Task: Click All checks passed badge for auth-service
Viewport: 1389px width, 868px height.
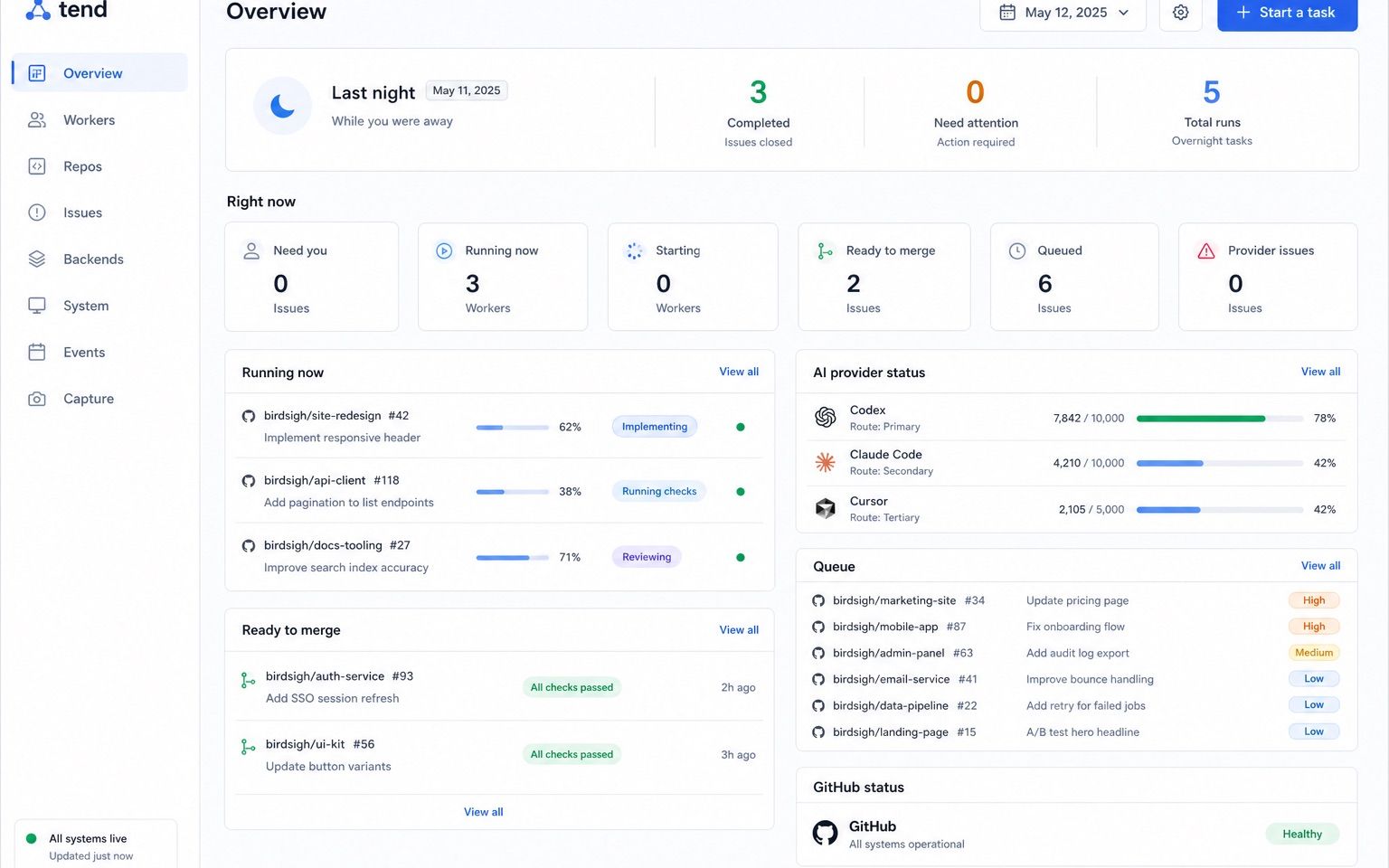Action: (572, 687)
